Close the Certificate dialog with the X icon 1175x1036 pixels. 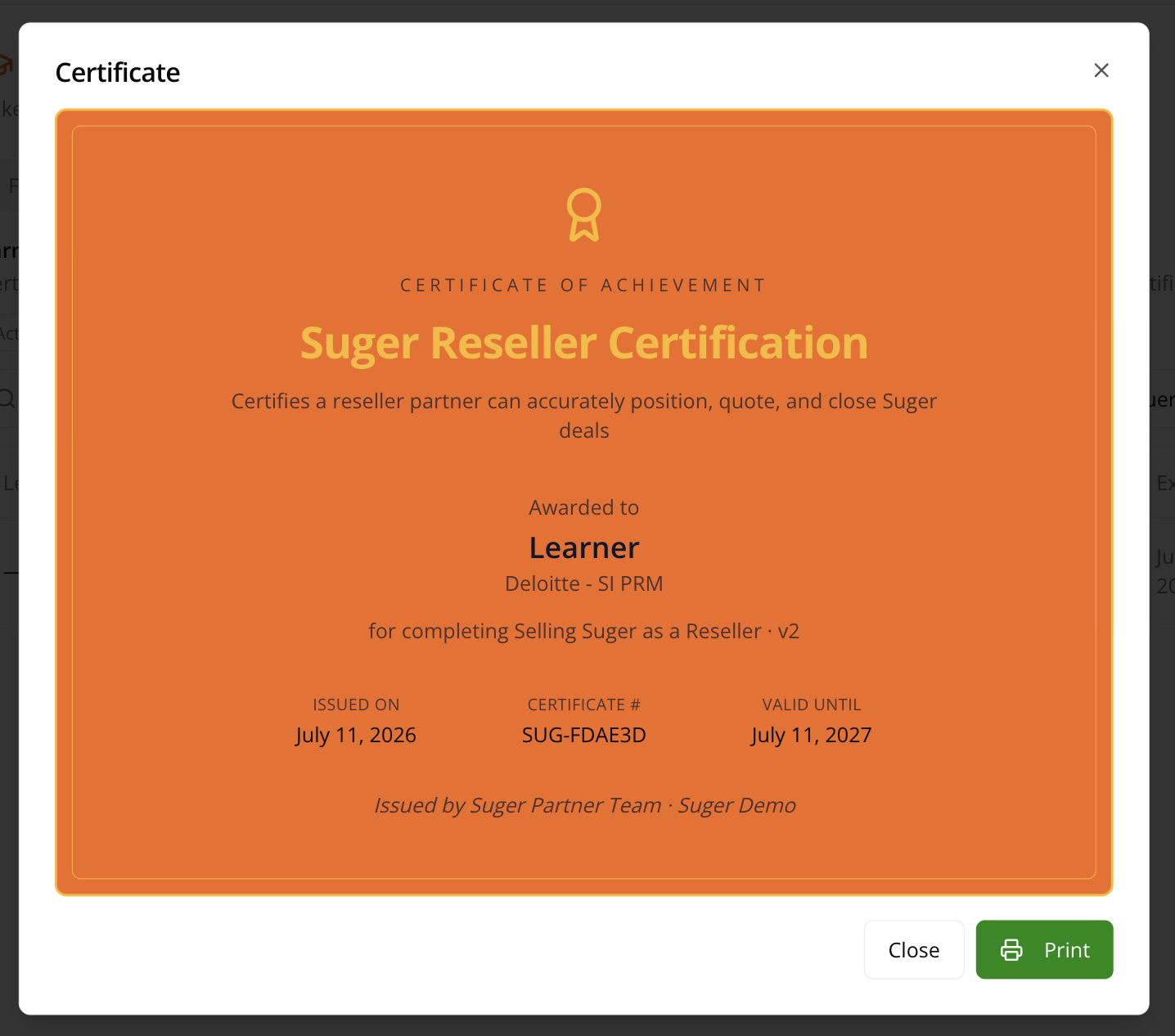(1101, 70)
